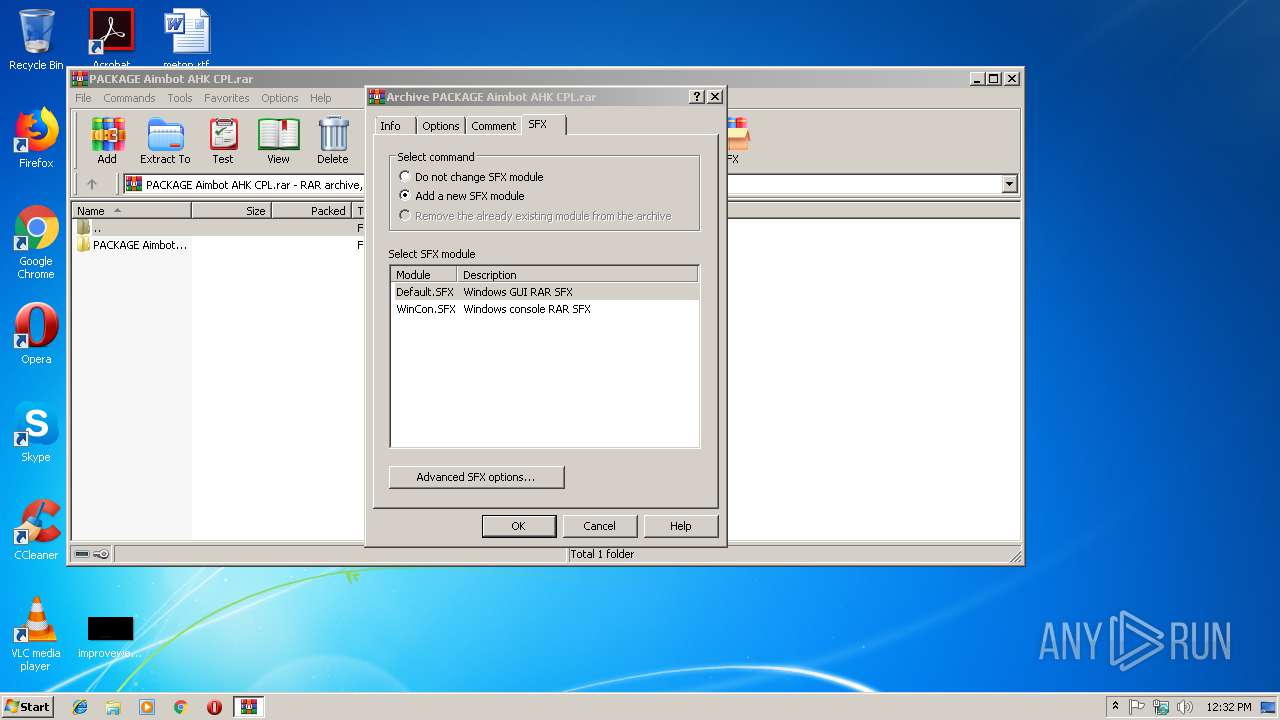Go up one folder level arrow
This screenshot has height=720, width=1280.
click(92, 184)
